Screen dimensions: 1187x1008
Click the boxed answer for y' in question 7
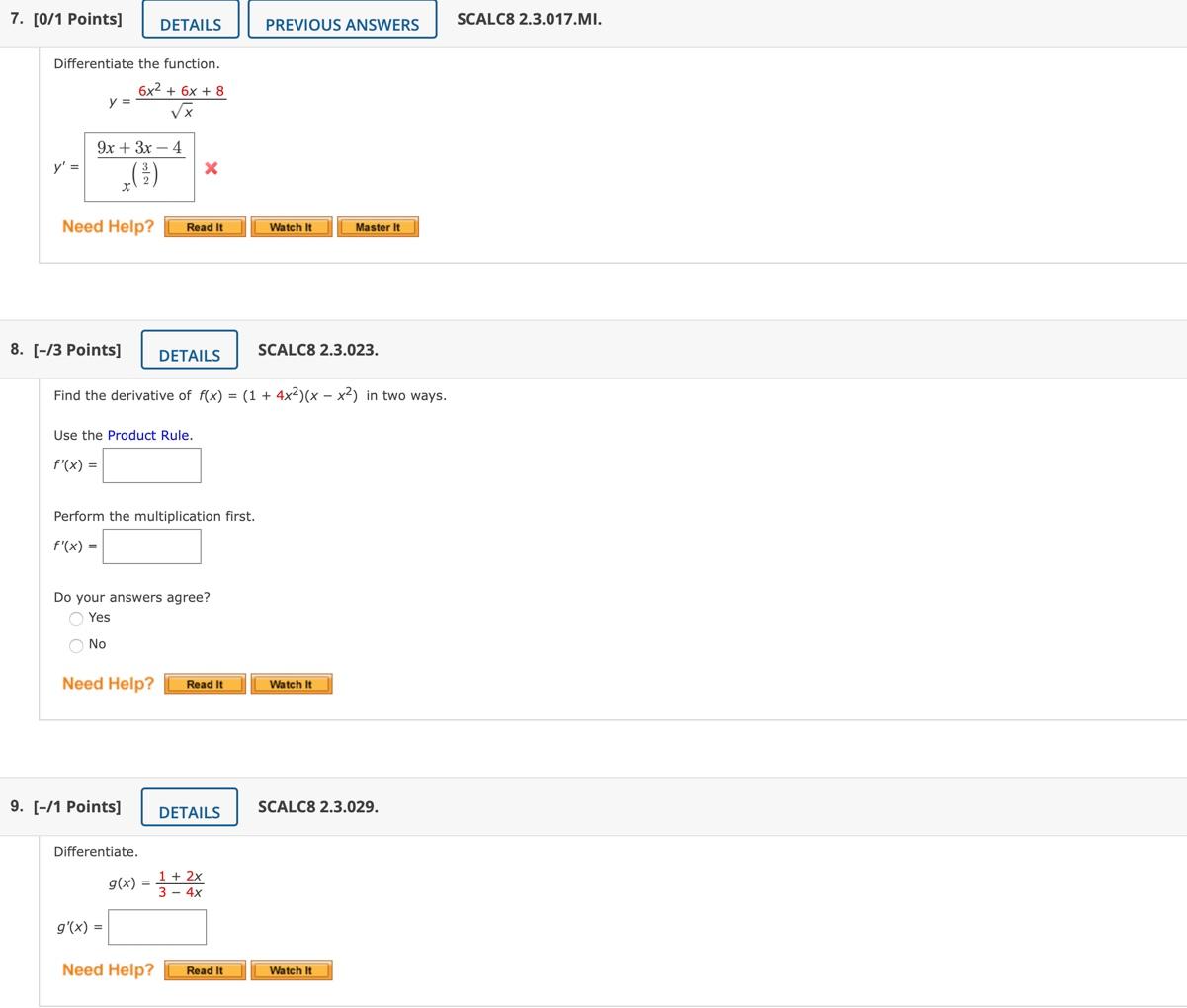(x=139, y=167)
